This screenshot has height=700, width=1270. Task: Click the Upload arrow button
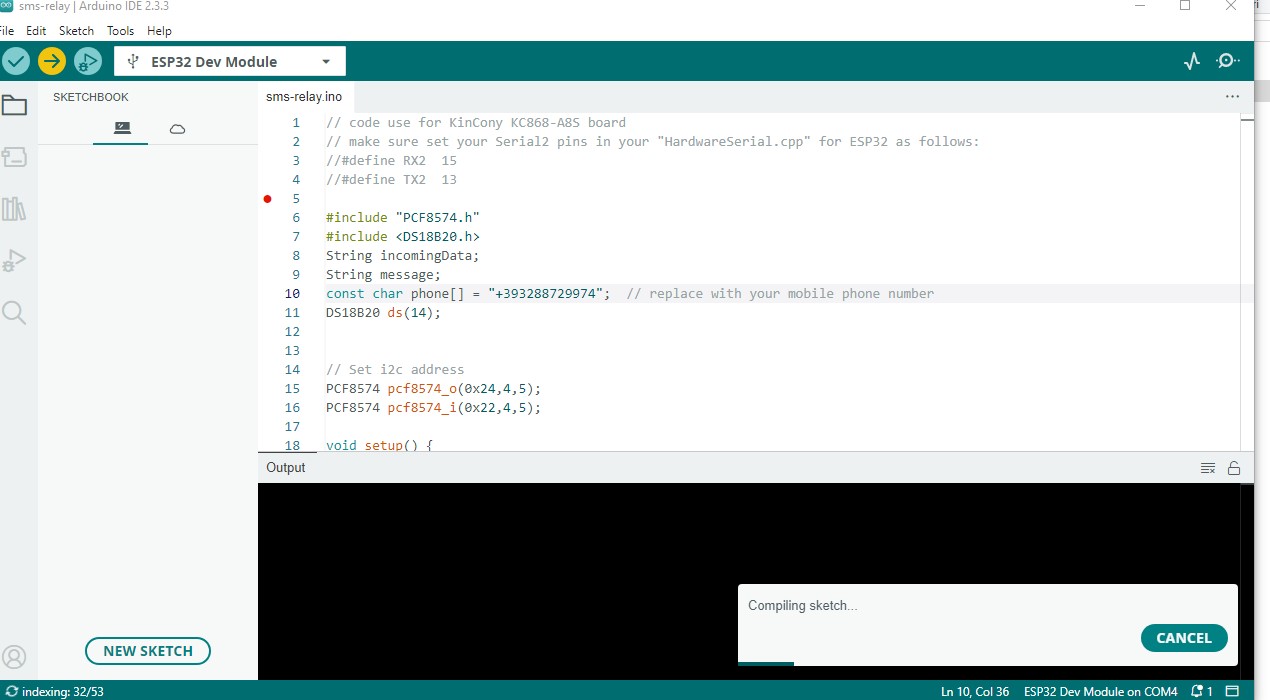(x=52, y=61)
